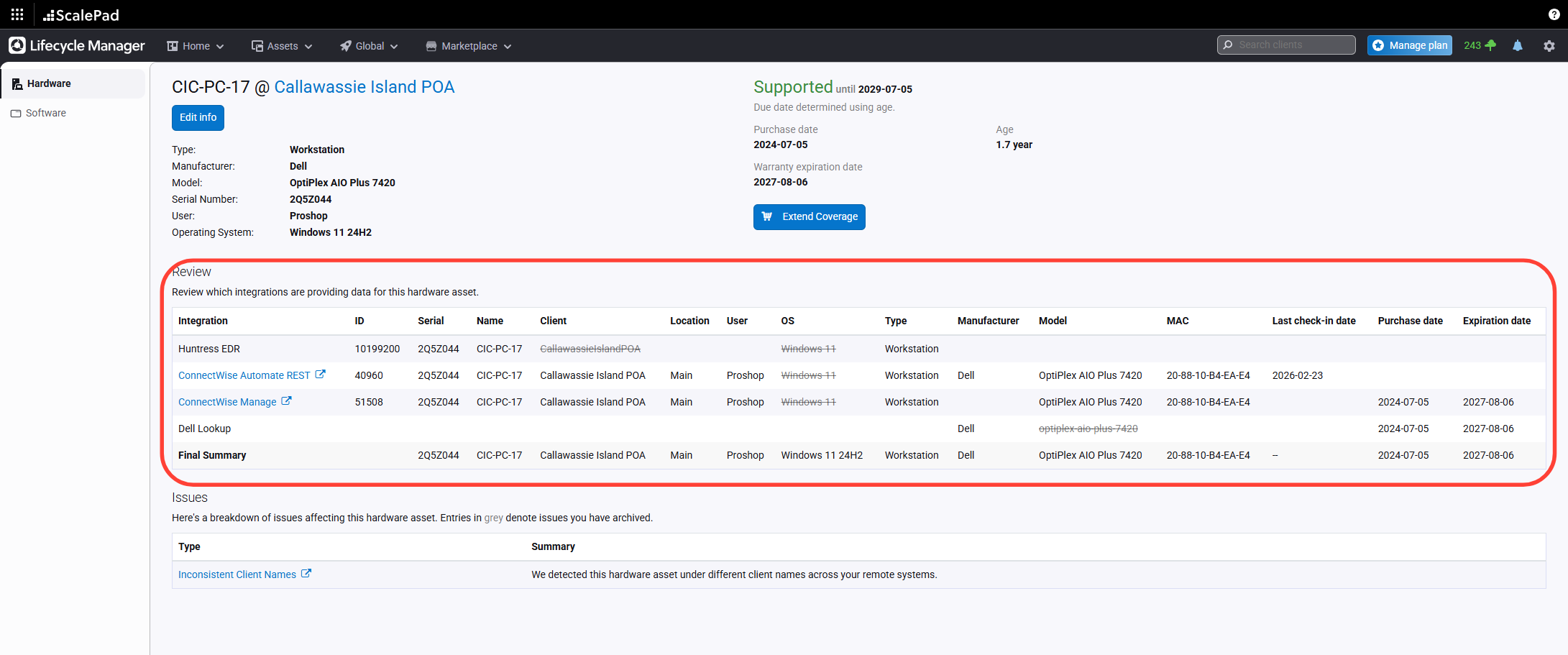Open the ScalePad app grid launcher
The height and width of the screenshot is (655, 1568).
click(17, 14)
